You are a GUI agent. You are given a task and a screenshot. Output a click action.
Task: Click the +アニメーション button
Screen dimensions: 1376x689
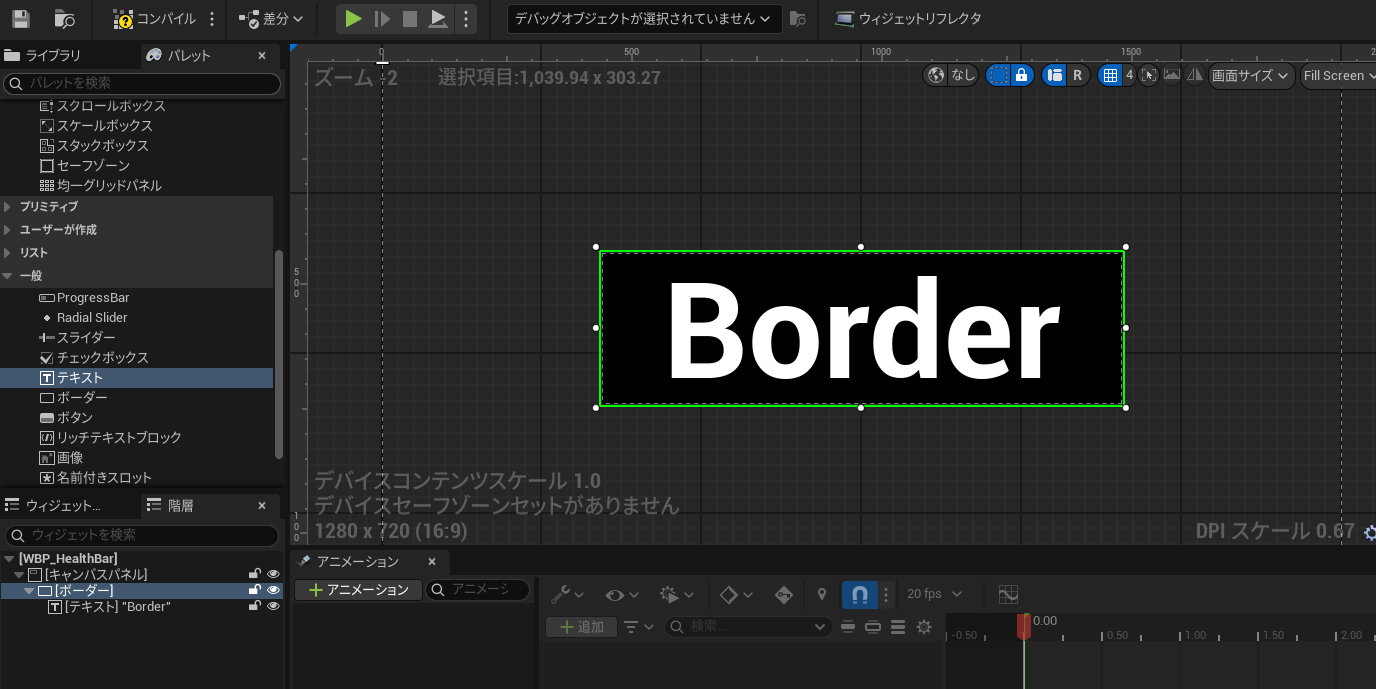pyautogui.click(x=357, y=590)
